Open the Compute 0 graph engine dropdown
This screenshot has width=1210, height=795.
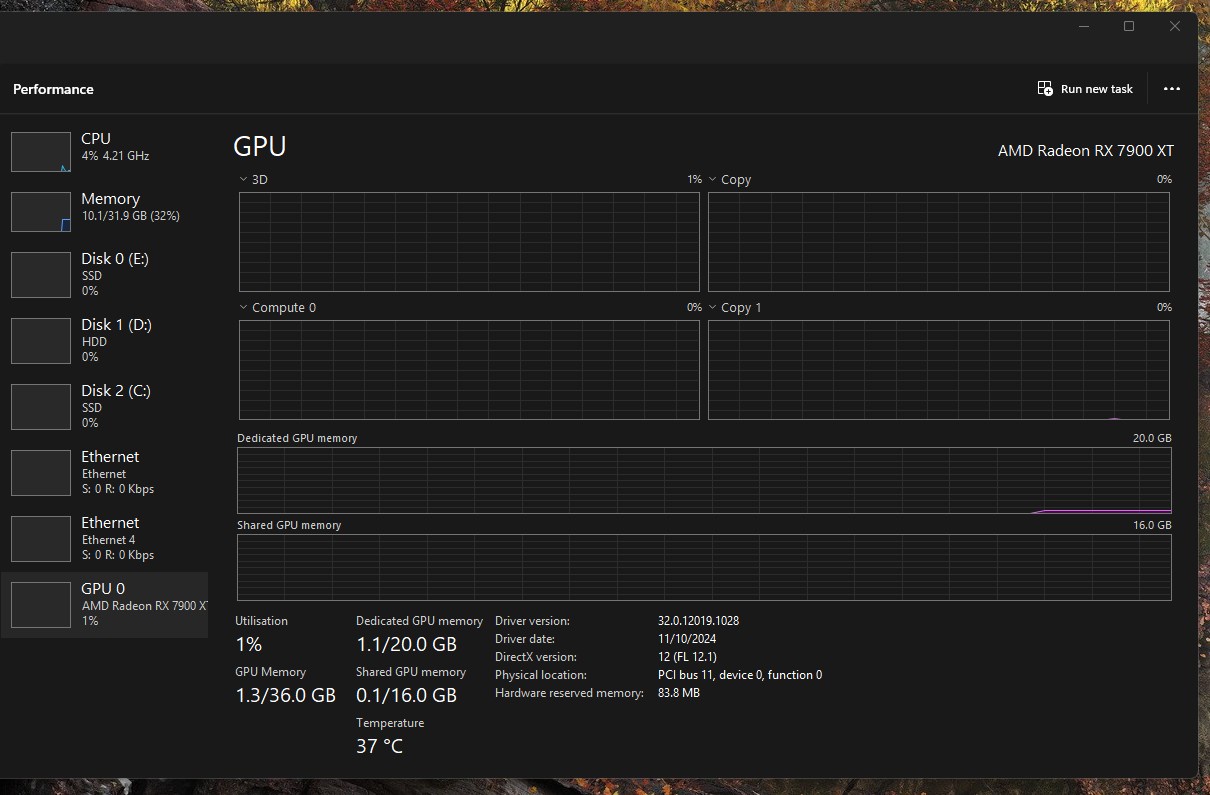[x=244, y=308]
